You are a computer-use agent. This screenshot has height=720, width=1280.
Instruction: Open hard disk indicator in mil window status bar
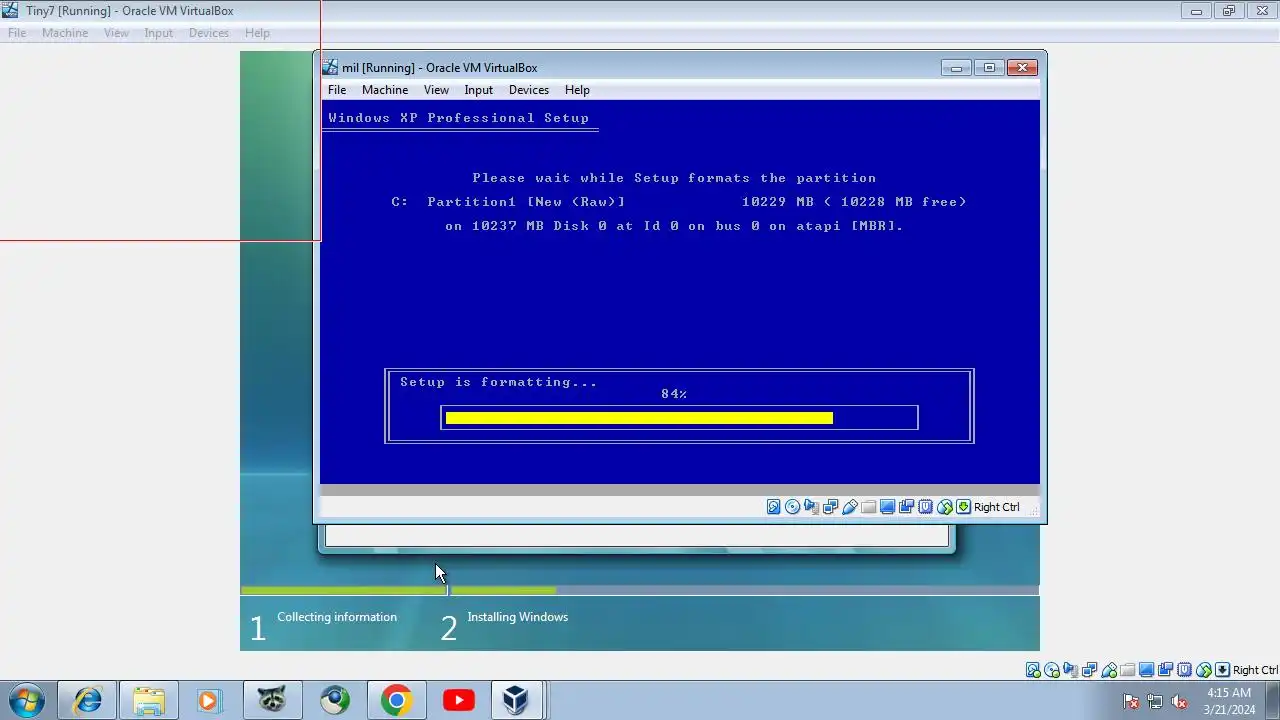(774, 507)
